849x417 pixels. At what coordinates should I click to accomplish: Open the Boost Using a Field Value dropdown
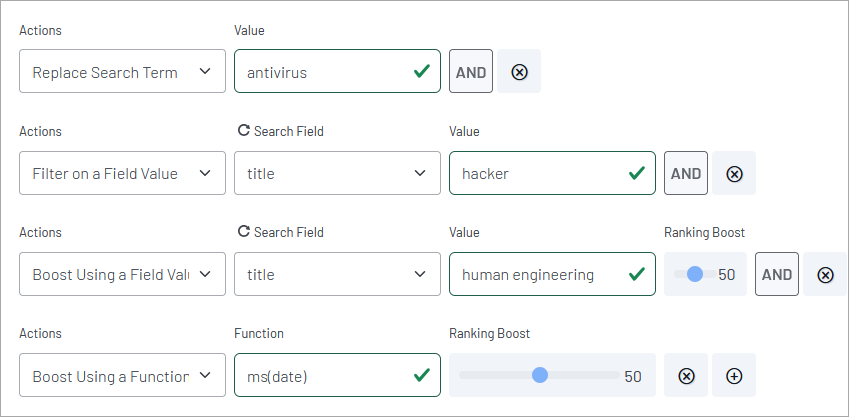click(122, 274)
